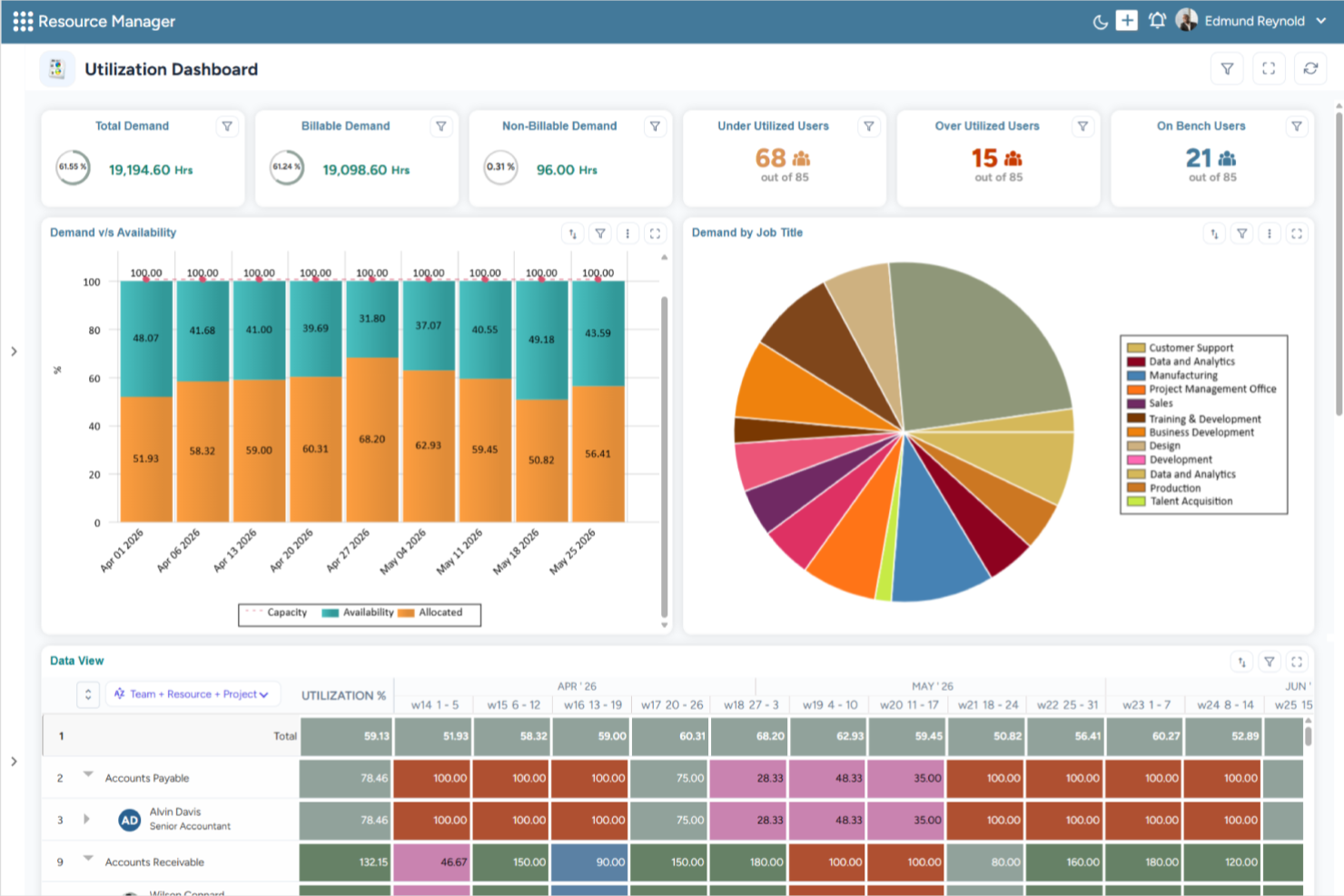
Task: Refresh the dashboard
Action: click(x=1310, y=69)
